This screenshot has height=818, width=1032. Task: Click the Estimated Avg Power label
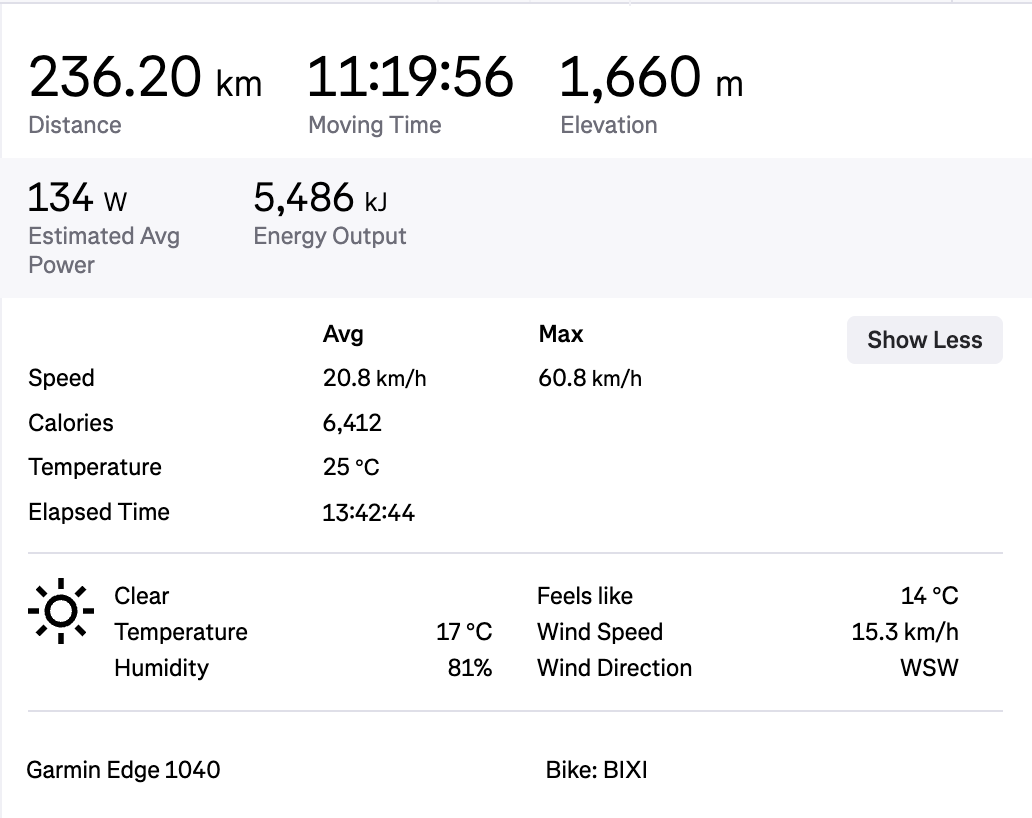[104, 250]
